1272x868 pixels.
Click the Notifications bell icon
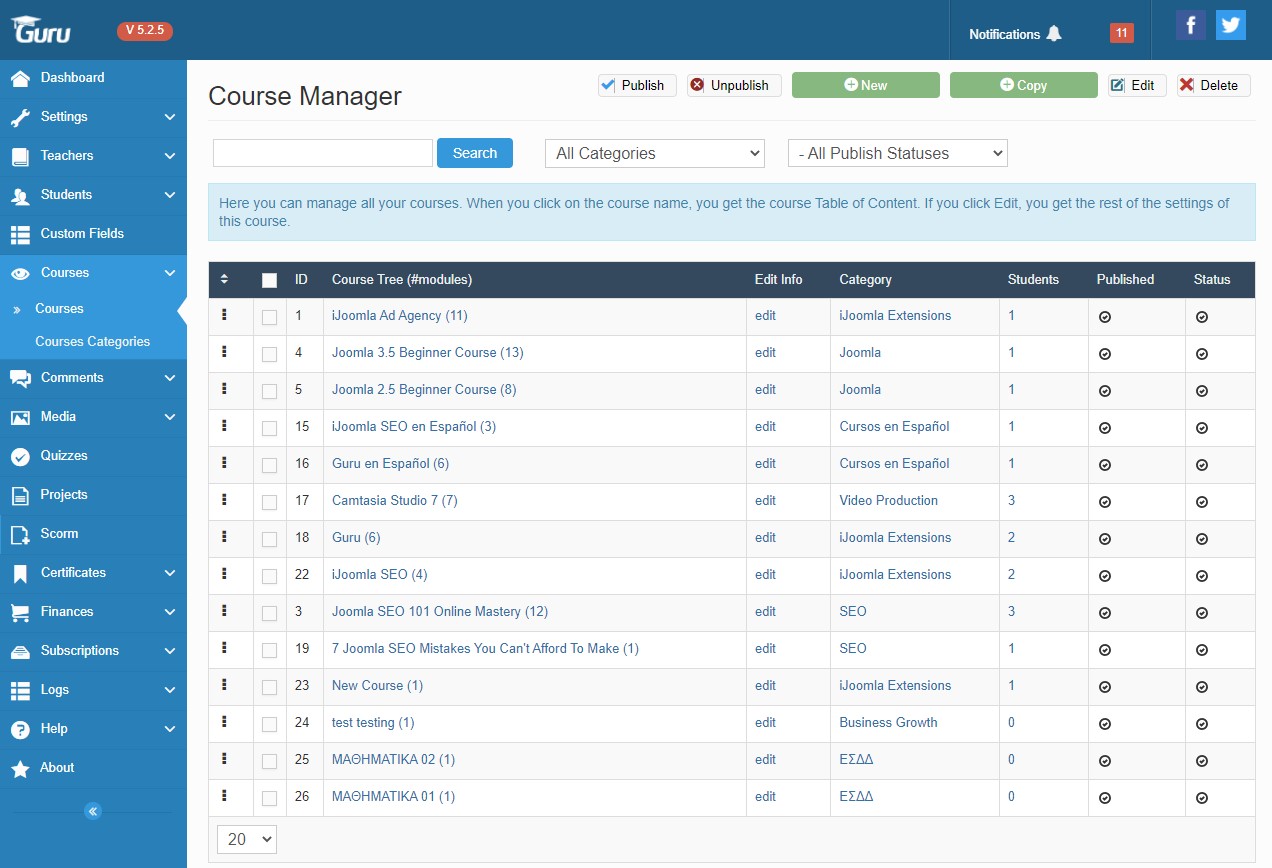click(x=1054, y=34)
